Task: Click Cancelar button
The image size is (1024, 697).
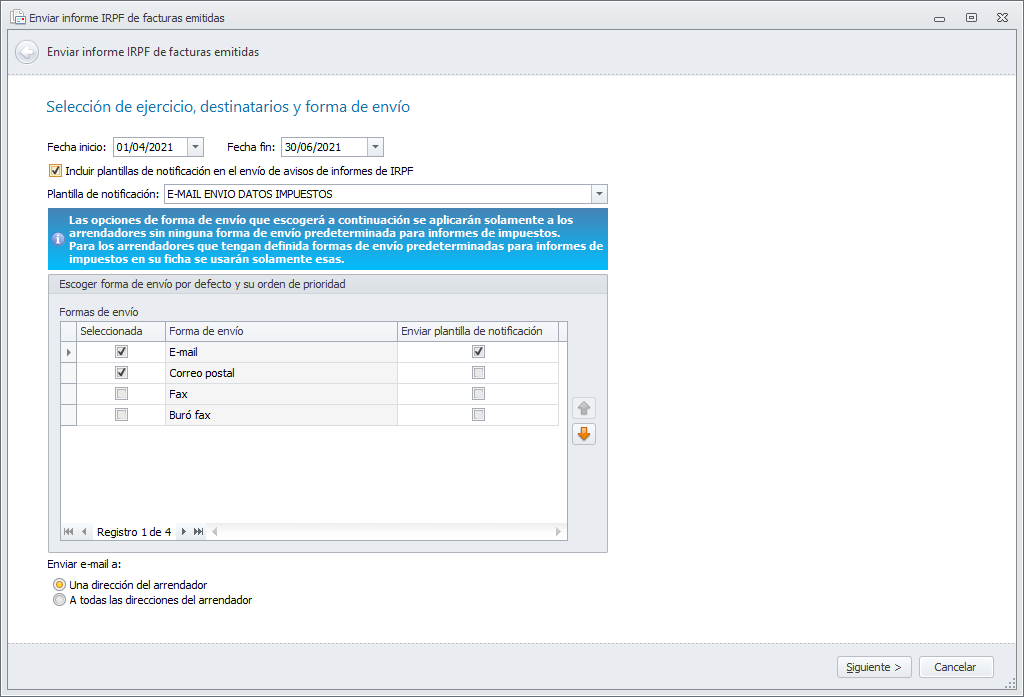Action: pos(955,667)
